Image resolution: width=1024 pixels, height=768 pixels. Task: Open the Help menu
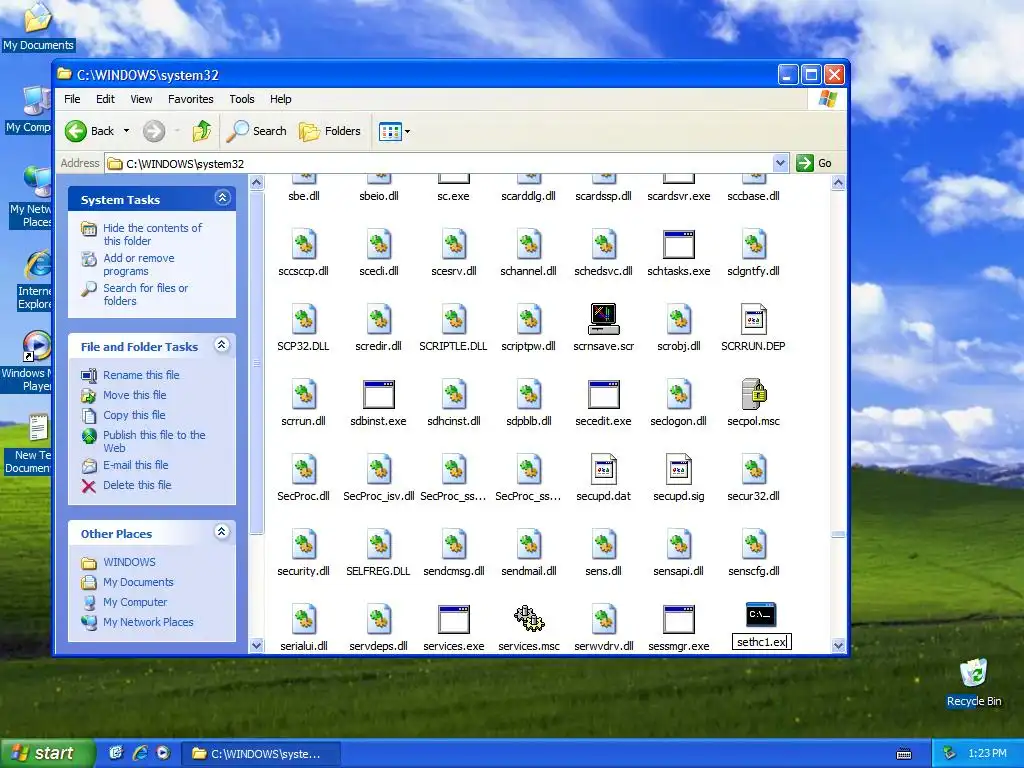coord(281,99)
